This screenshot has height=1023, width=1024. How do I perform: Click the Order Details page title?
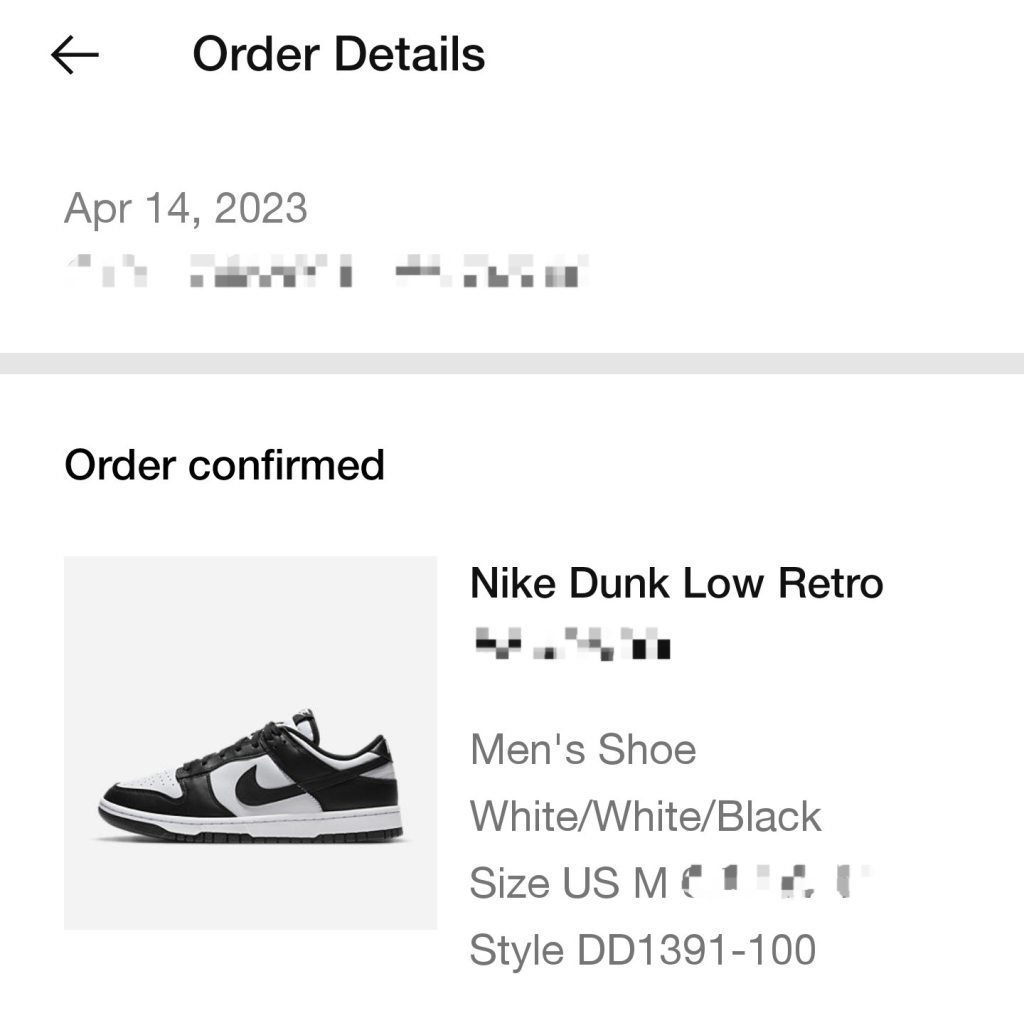coord(338,54)
